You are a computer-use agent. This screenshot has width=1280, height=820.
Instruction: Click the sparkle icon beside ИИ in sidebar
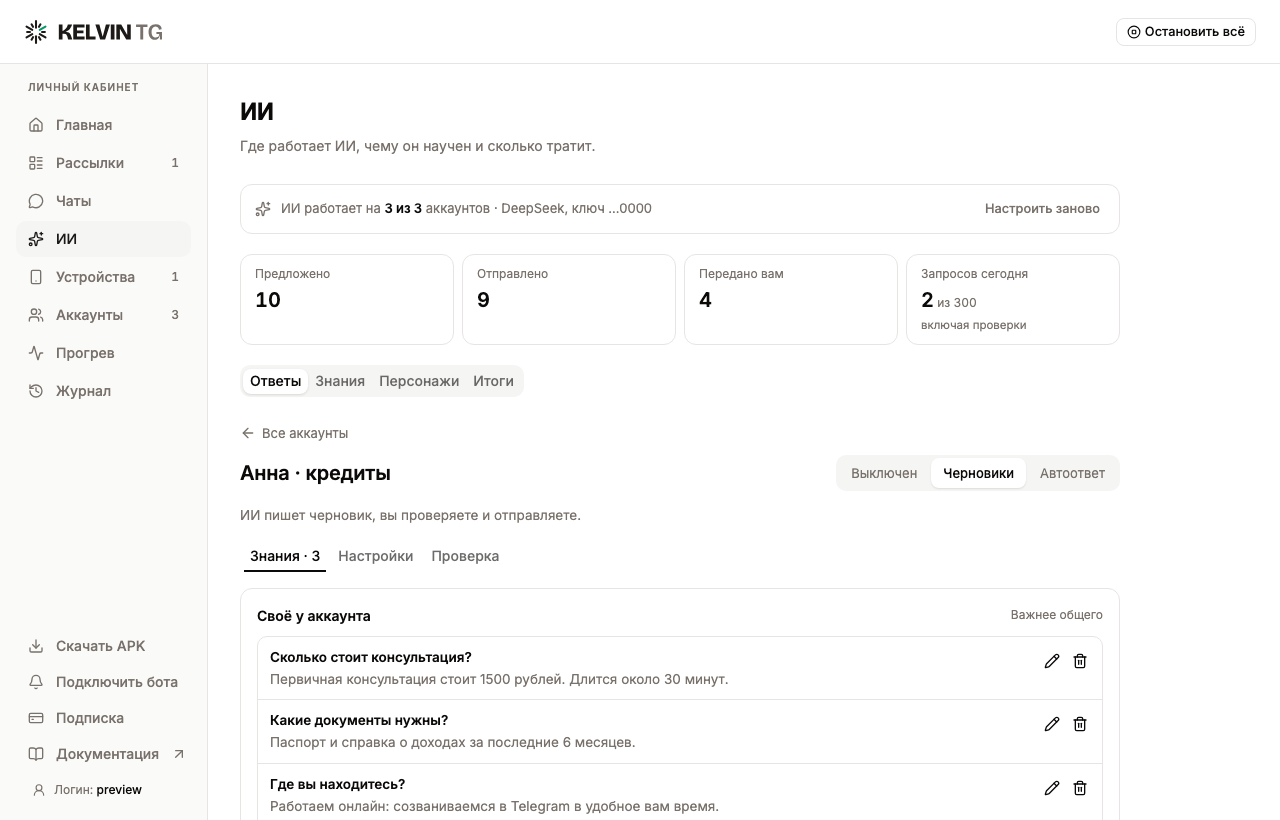(x=36, y=239)
